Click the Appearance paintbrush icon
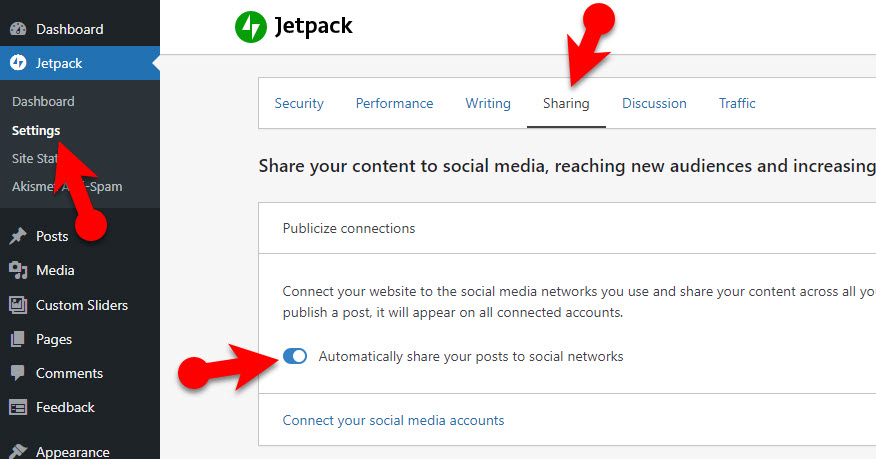The height and width of the screenshot is (459, 876). click(18, 451)
